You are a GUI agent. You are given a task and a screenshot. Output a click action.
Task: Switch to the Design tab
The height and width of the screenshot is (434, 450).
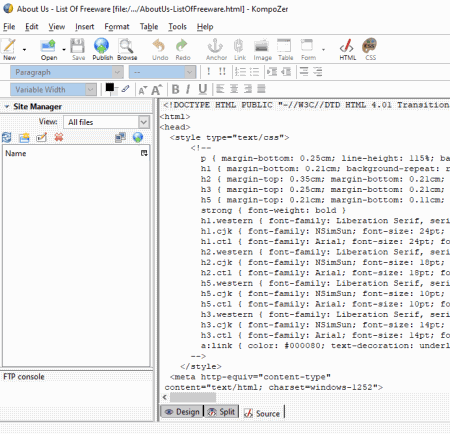point(182,412)
